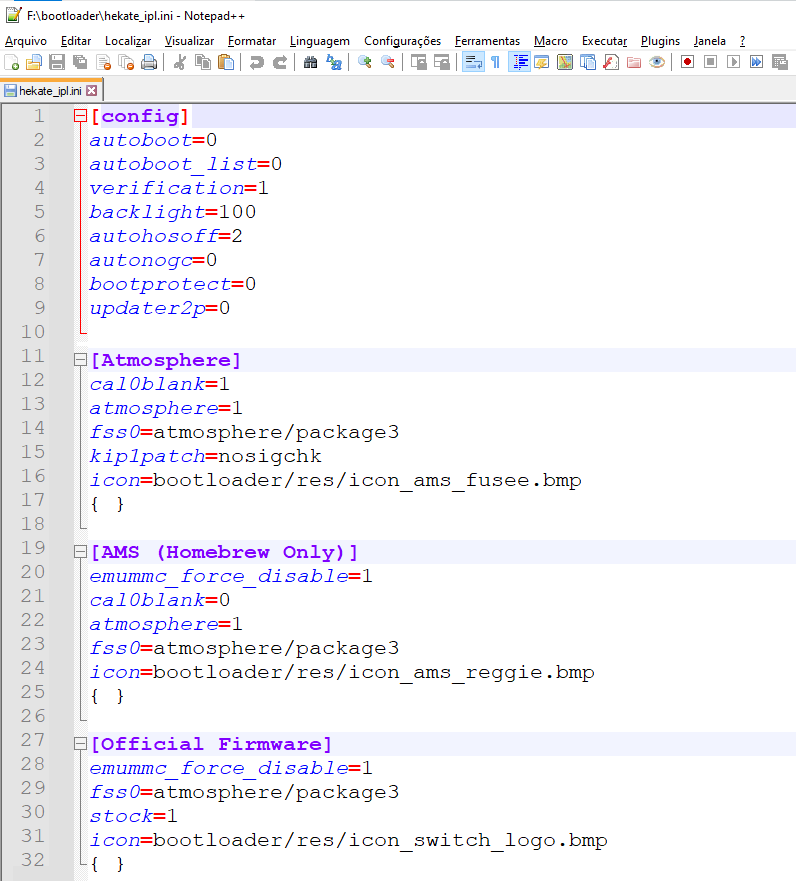Click the icon_ams_fusee.bmp path text
The height and width of the screenshot is (881, 796).
(x=367, y=480)
